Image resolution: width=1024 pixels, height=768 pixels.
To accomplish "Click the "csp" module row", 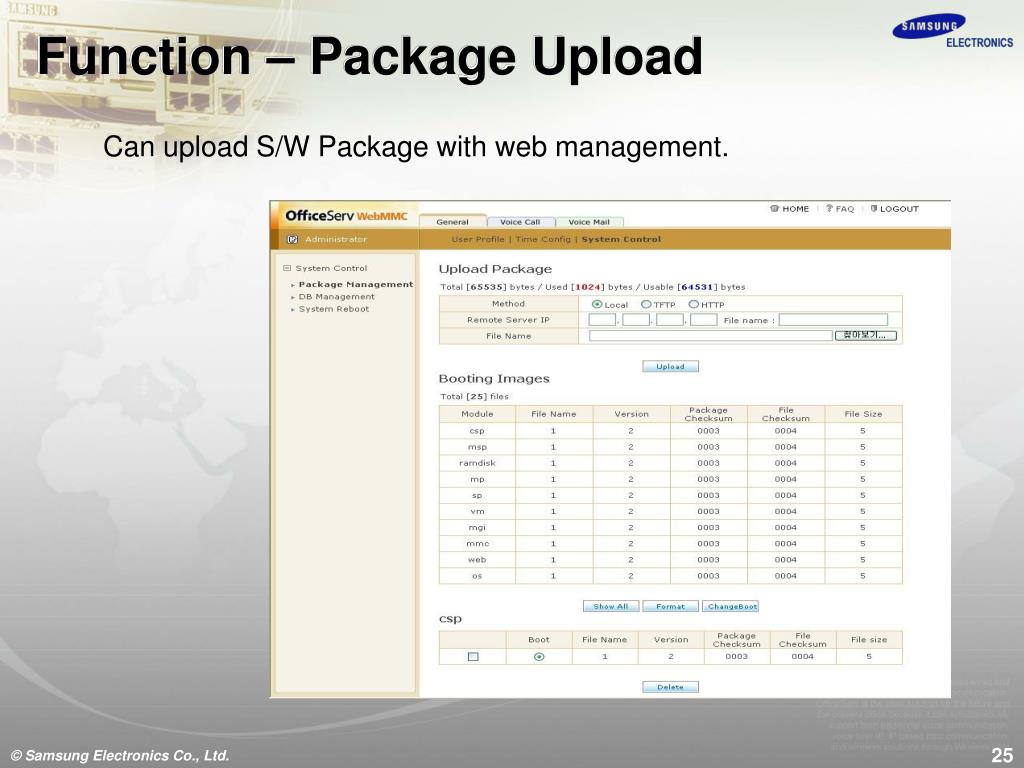I will click(671, 431).
